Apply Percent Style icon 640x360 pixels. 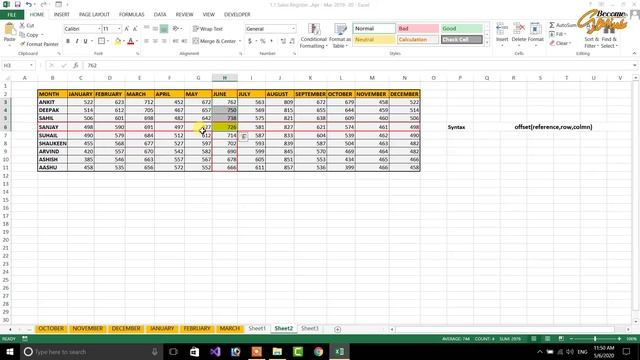(x=262, y=41)
